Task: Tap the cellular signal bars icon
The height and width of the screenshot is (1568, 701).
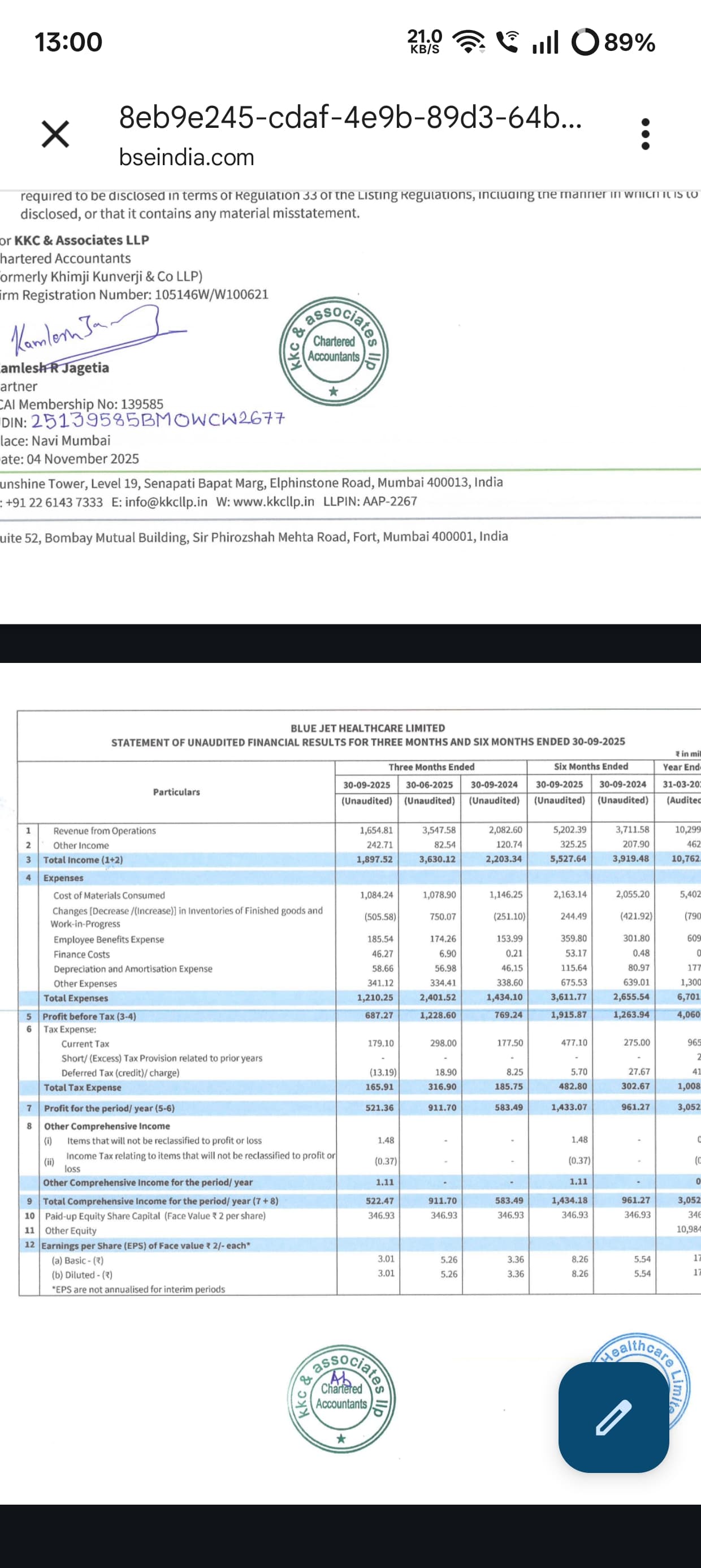Action: (x=545, y=42)
